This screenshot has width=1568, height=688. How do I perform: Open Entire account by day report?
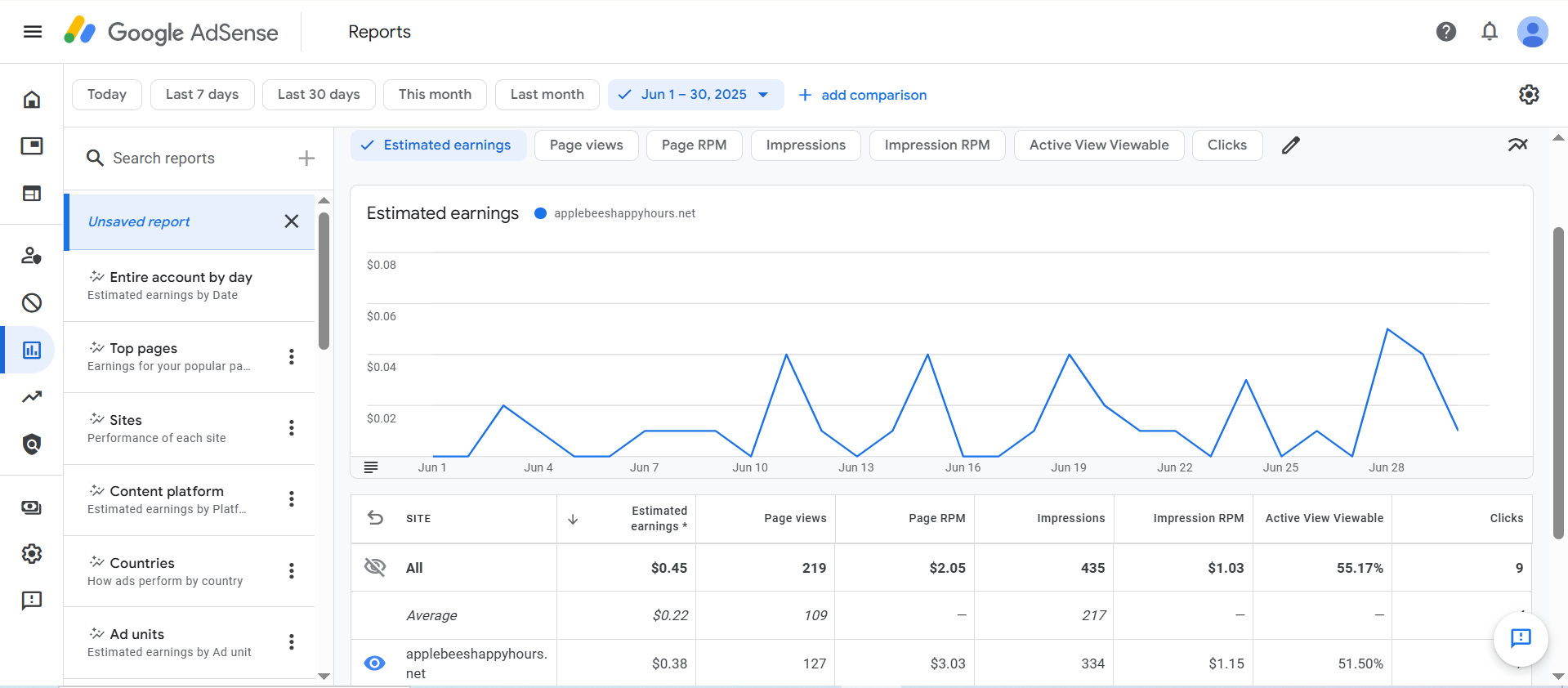(189, 285)
